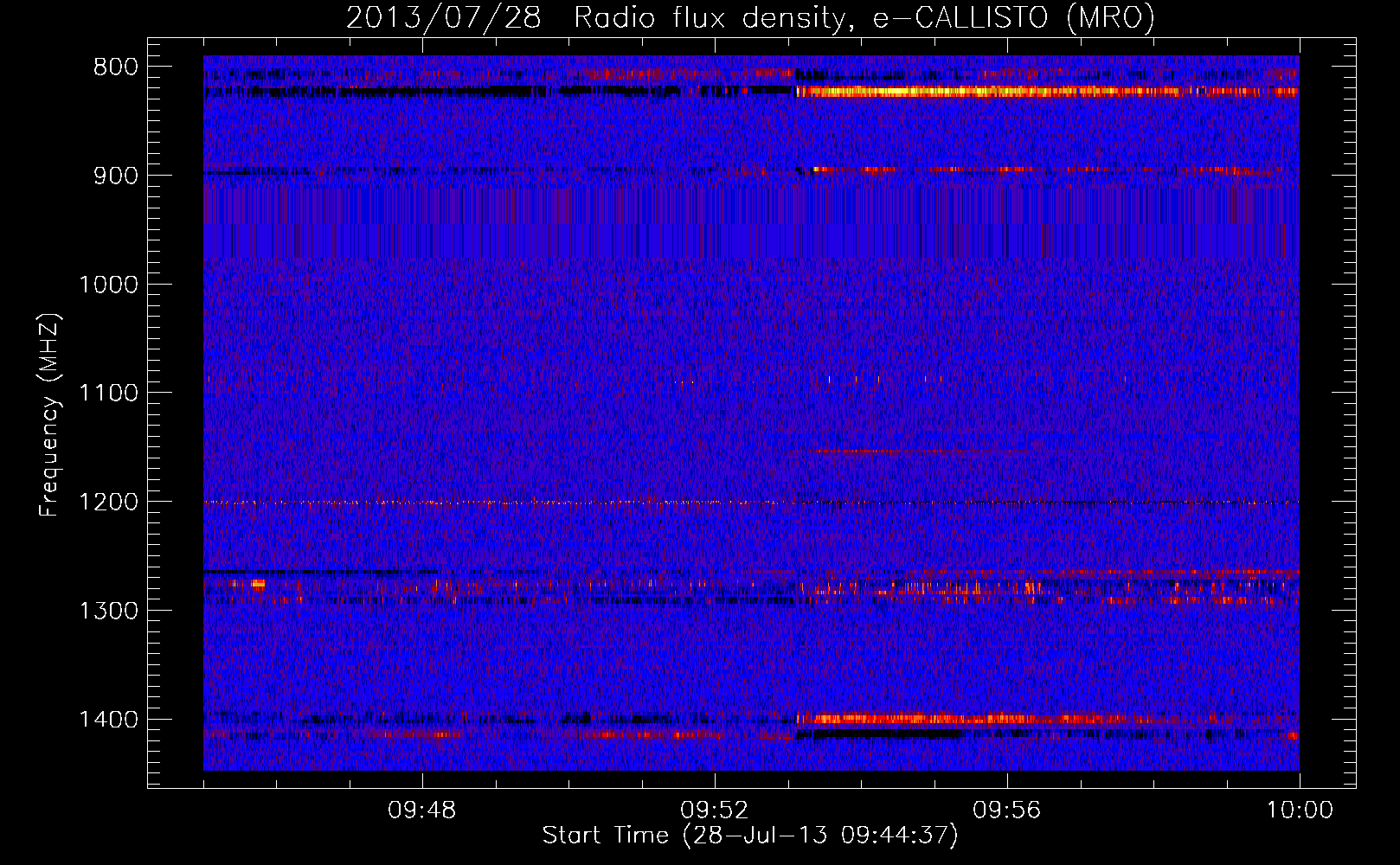Click the 'Start Time (28-Jul-13 09:44:37)' label
Viewport: 1400px width, 865px height.
coord(750,836)
